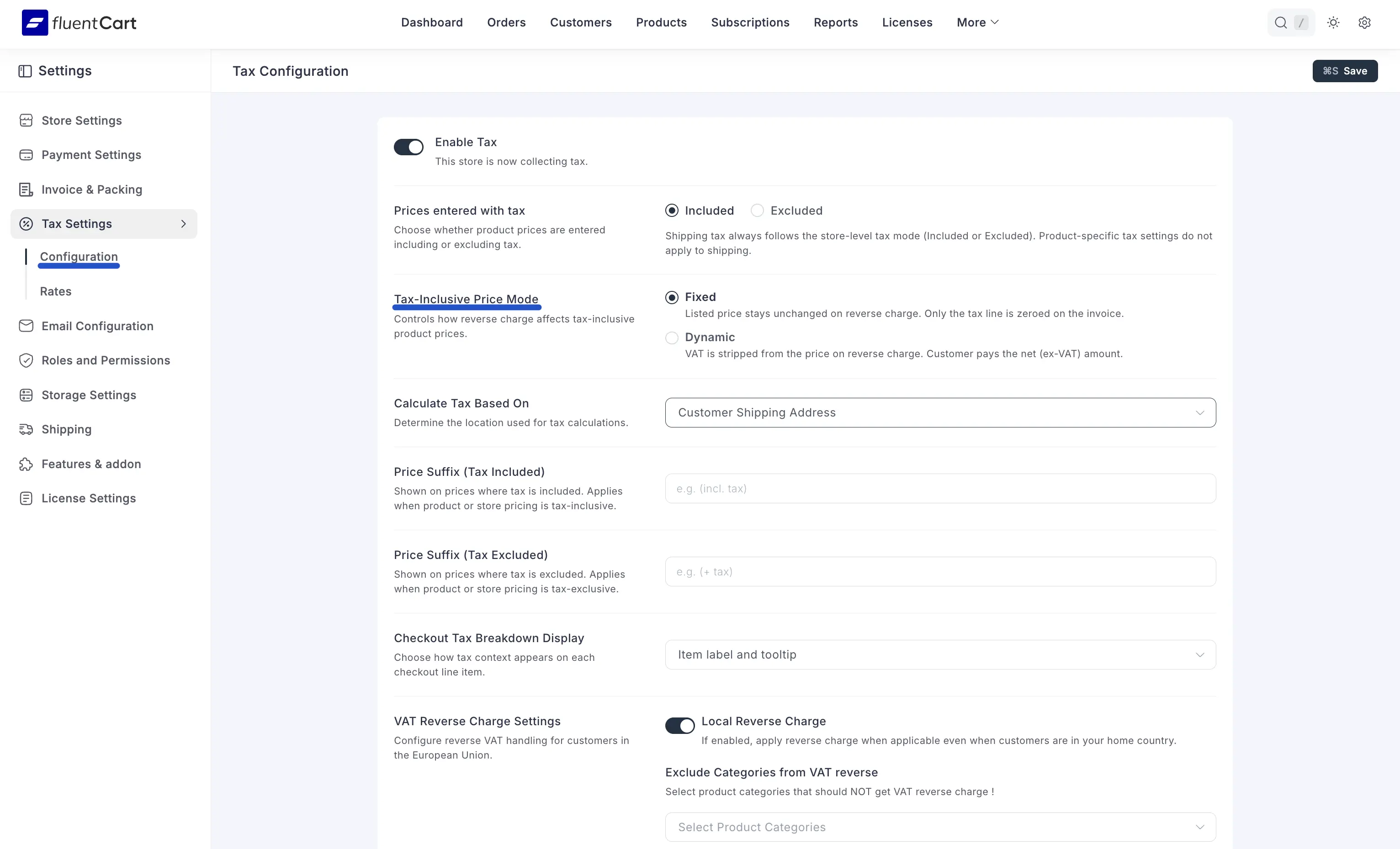Open Checkout Tax Breakdown Display dropdown
This screenshot has width=1400, height=849.
940,655
